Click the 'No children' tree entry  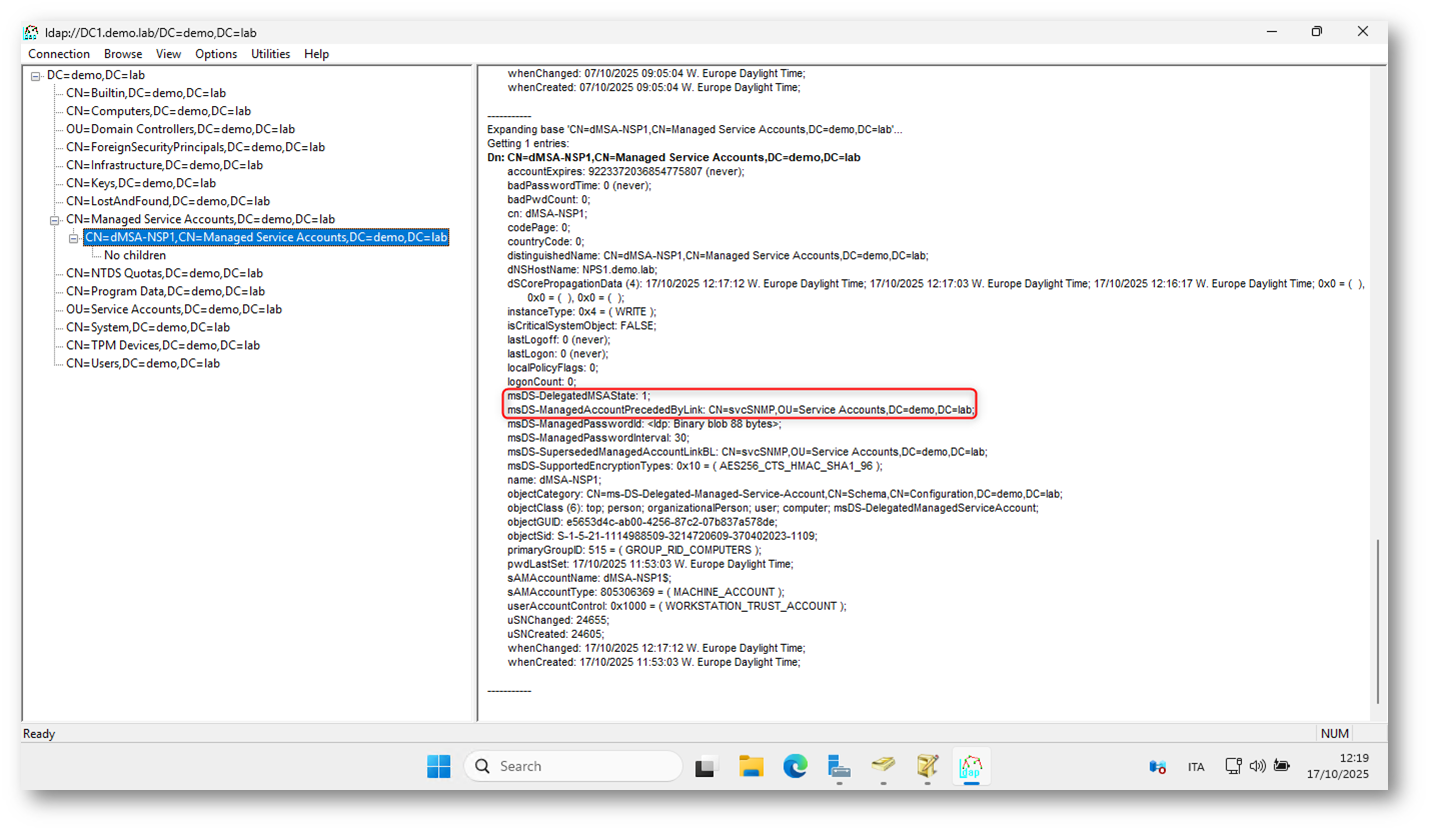point(135,256)
